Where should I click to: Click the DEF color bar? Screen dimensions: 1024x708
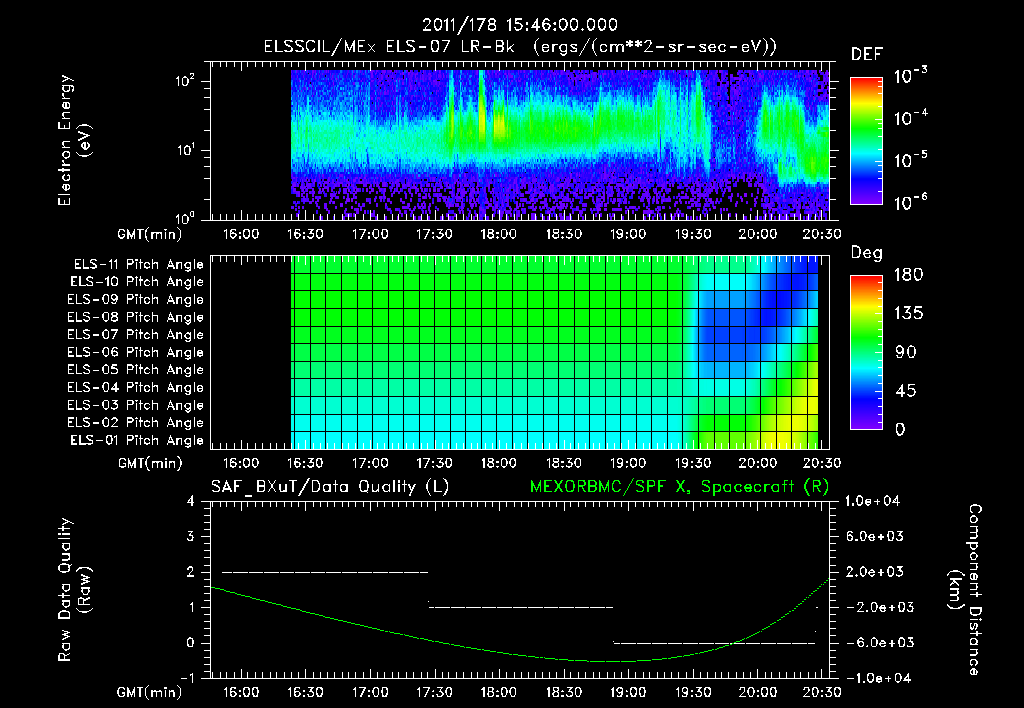tap(866, 141)
